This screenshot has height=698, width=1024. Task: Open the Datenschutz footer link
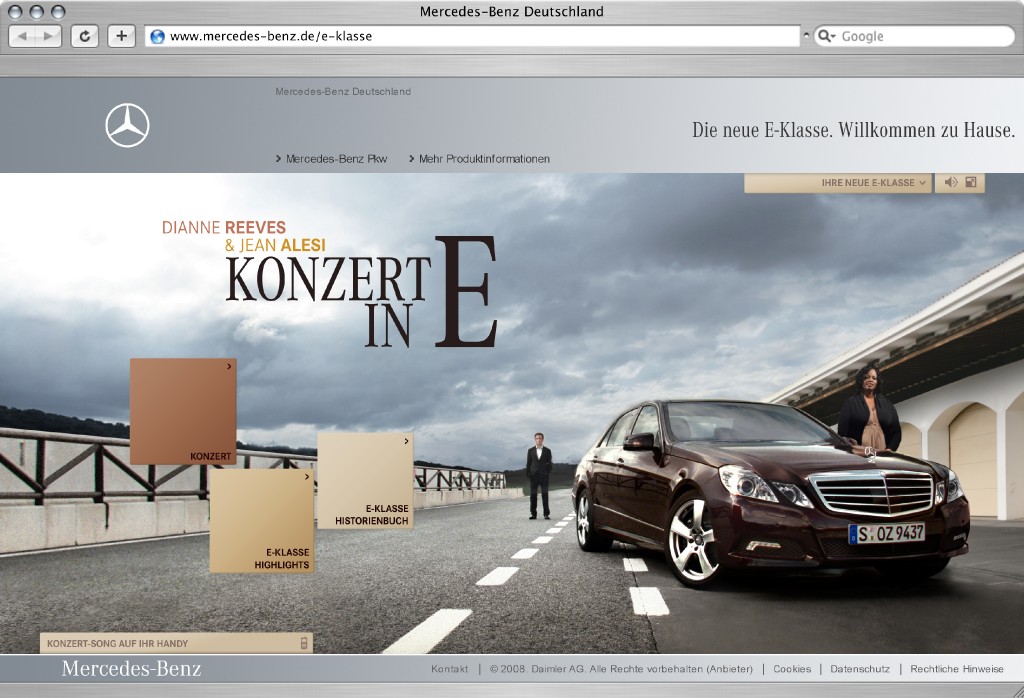(859, 669)
